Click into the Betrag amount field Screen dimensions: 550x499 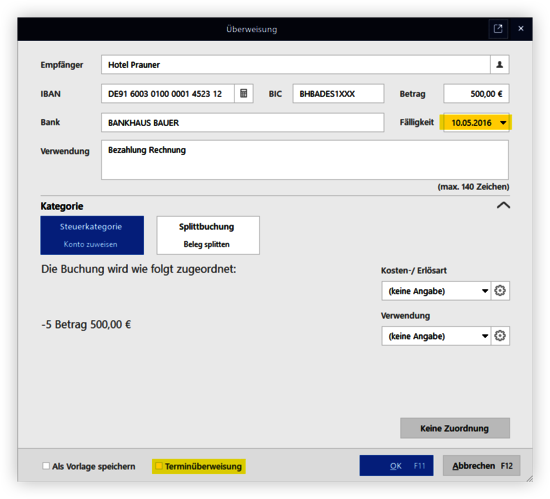tap(476, 94)
